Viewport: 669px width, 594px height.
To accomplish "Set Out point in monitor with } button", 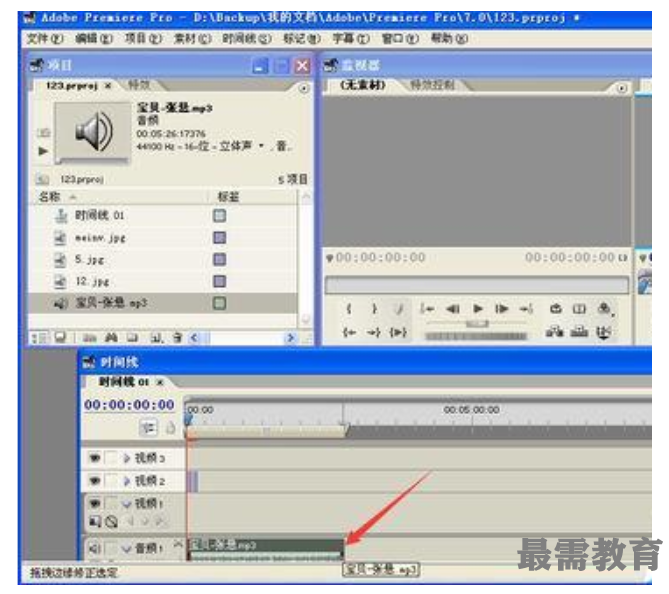I will click(374, 309).
